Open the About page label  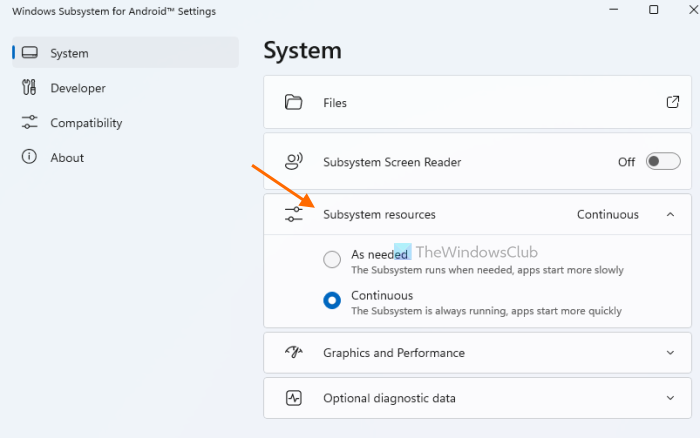[67, 158]
